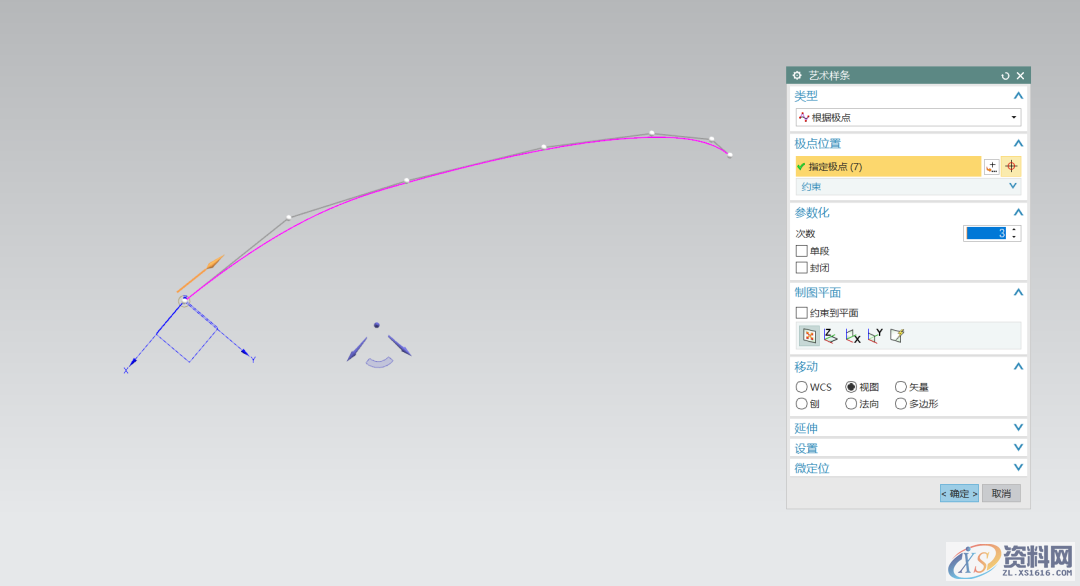The height and width of the screenshot is (586, 1080).
Task: Click the 次数 degree input field
Action: tap(986, 233)
